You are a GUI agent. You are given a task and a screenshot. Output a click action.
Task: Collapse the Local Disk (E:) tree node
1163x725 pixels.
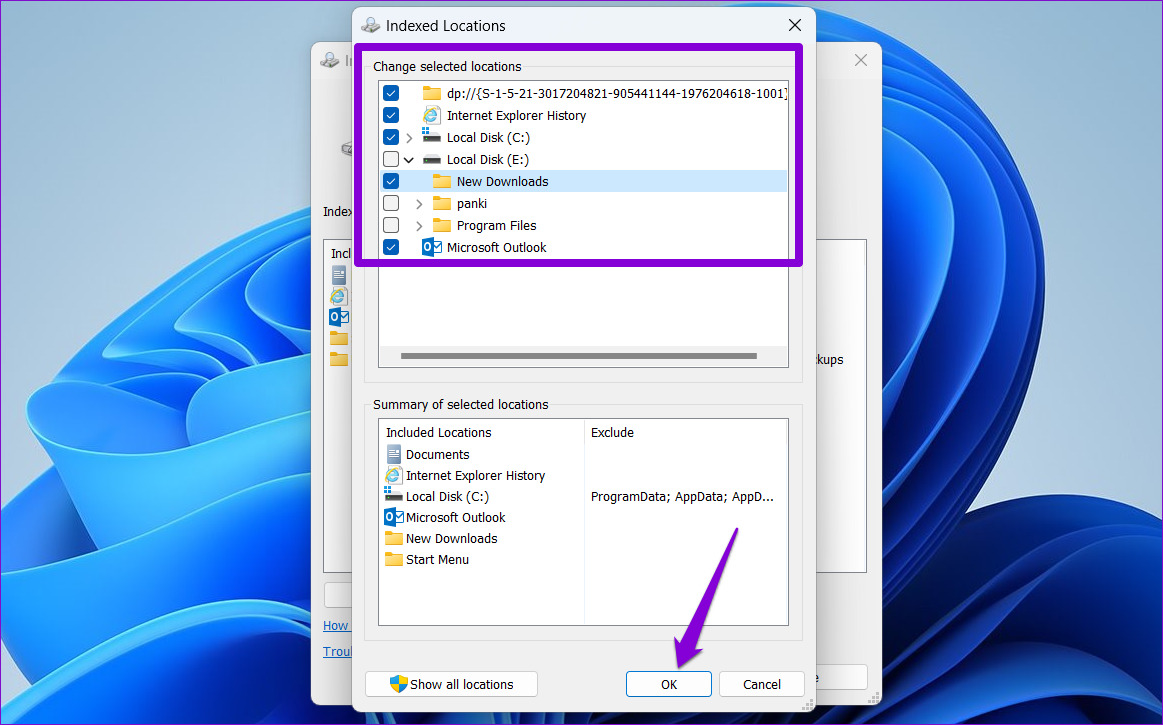tap(409, 160)
